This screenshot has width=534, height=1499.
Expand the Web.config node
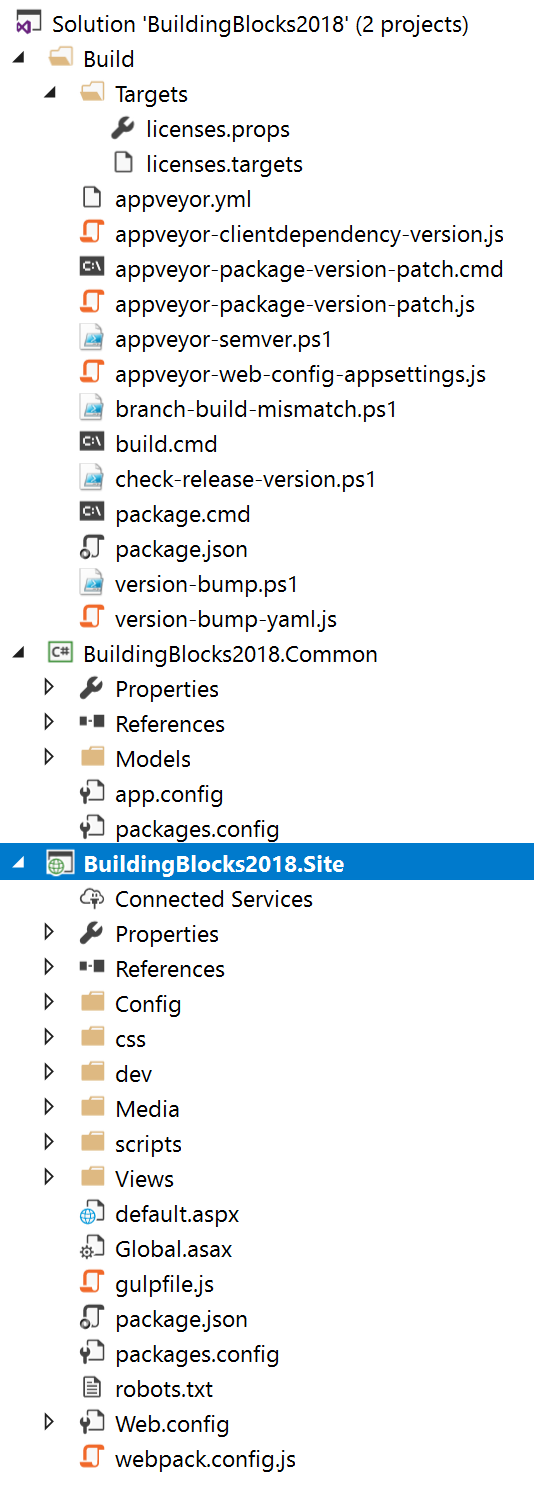(50, 1423)
